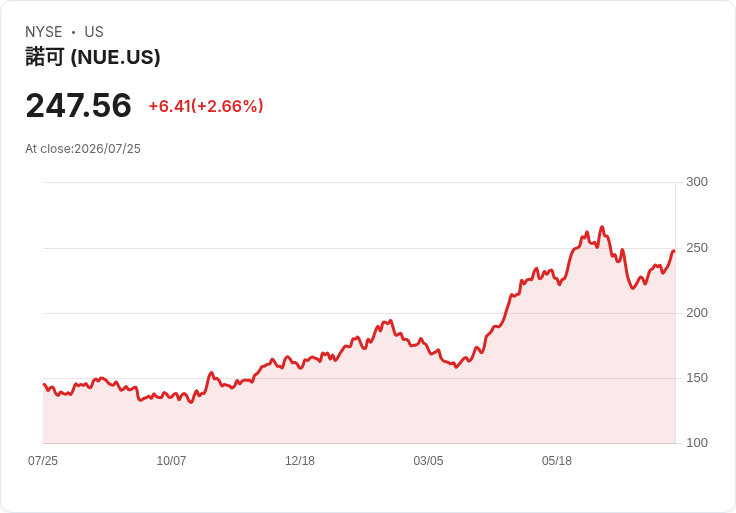Click the 200 y-axis price label

[697, 313]
